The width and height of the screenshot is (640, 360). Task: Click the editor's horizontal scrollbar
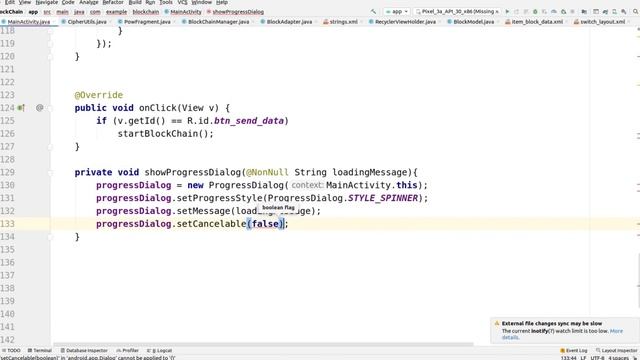tap(263, 344)
